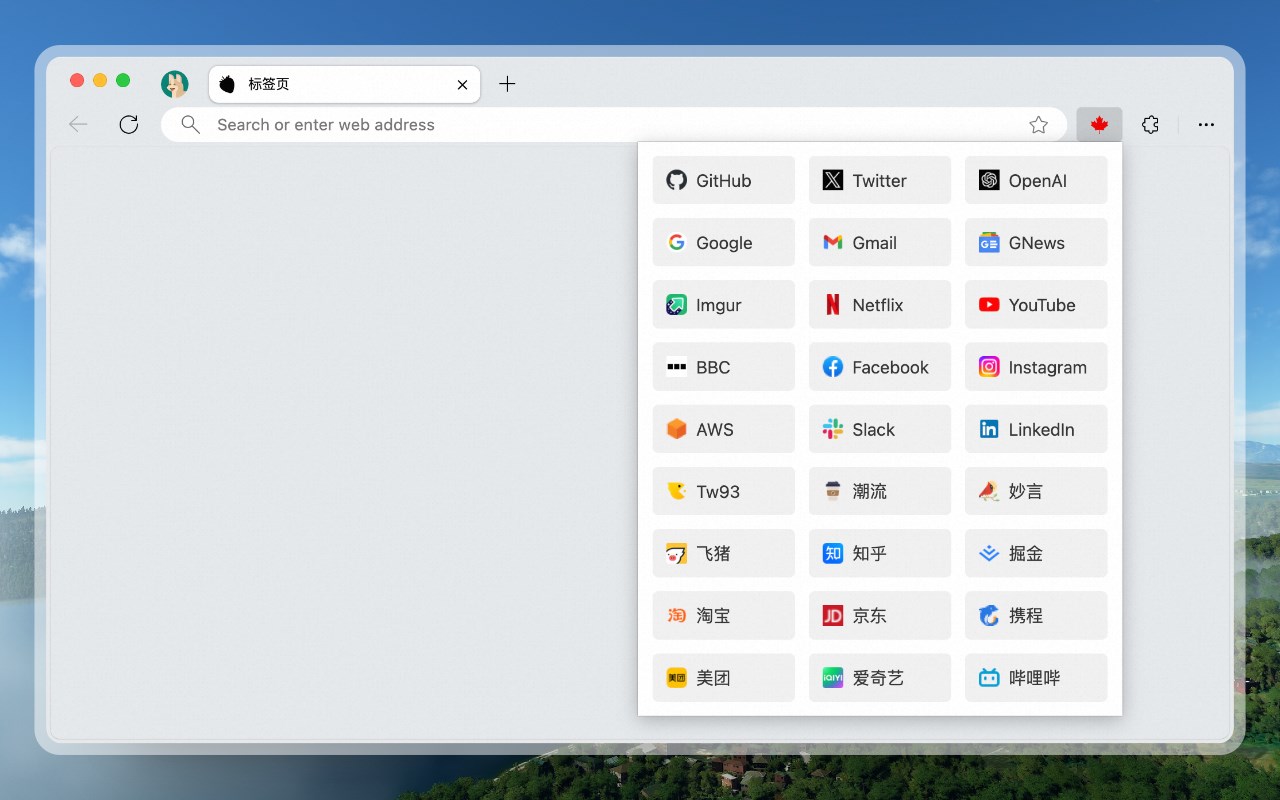1280x800 pixels.
Task: Click the GNews icon
Action: (989, 242)
